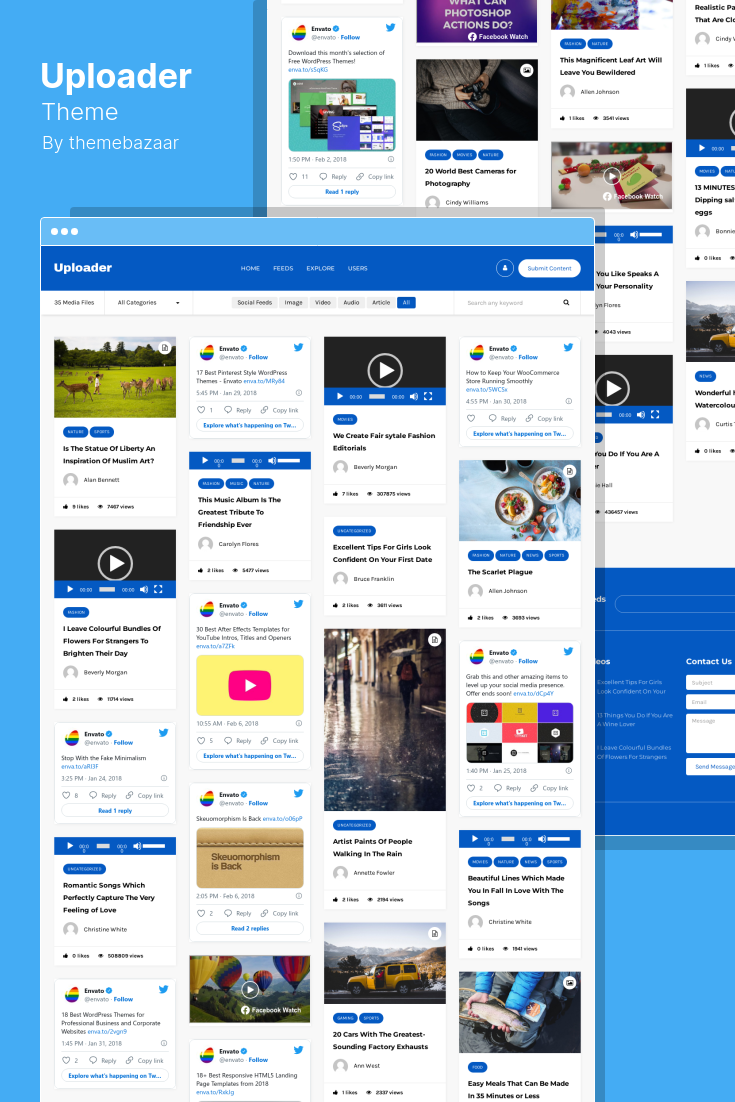Click Twitter bird on 'Download this month's selection' tweet
The height and width of the screenshot is (1102, 735).
point(390,27)
